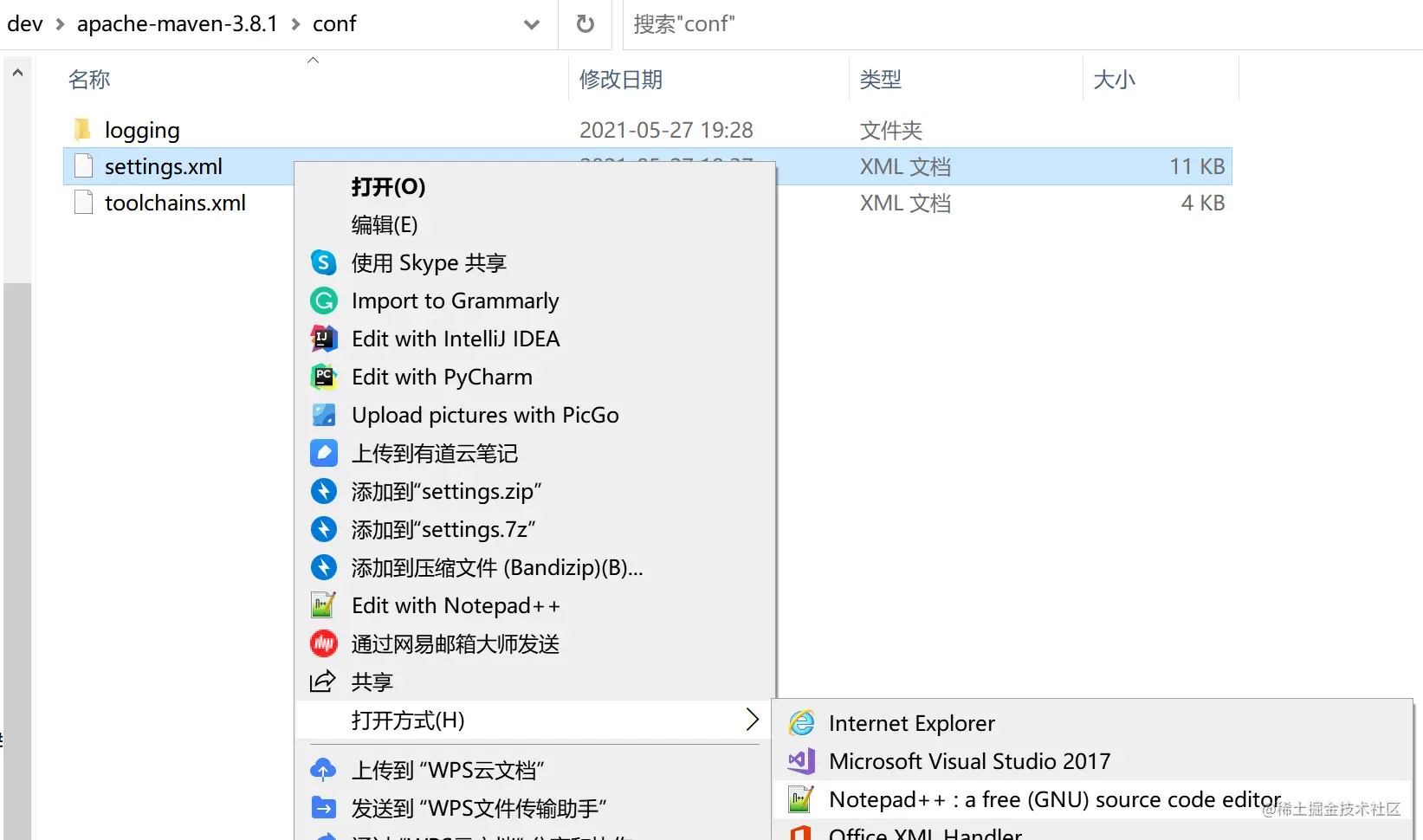Screen dimensions: 1423x840
Task: Click the scroll-up arrow of navigation pane
Action: [17, 74]
